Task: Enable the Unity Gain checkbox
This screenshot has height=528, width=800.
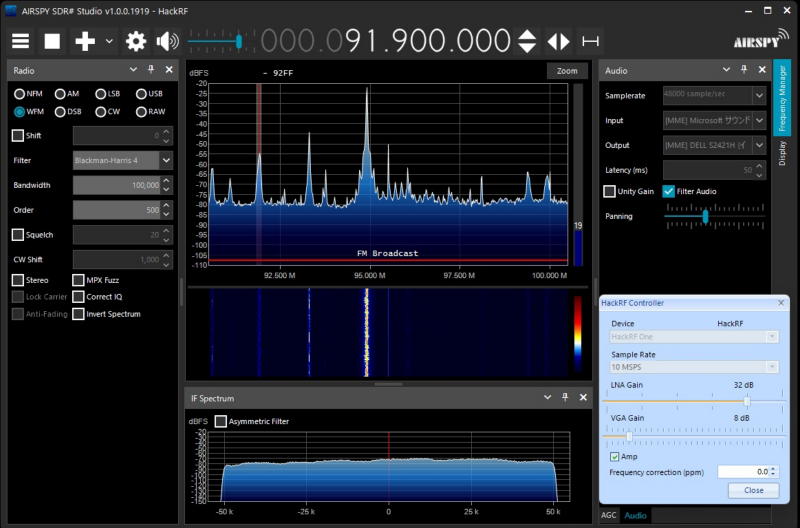Action: [x=609, y=191]
